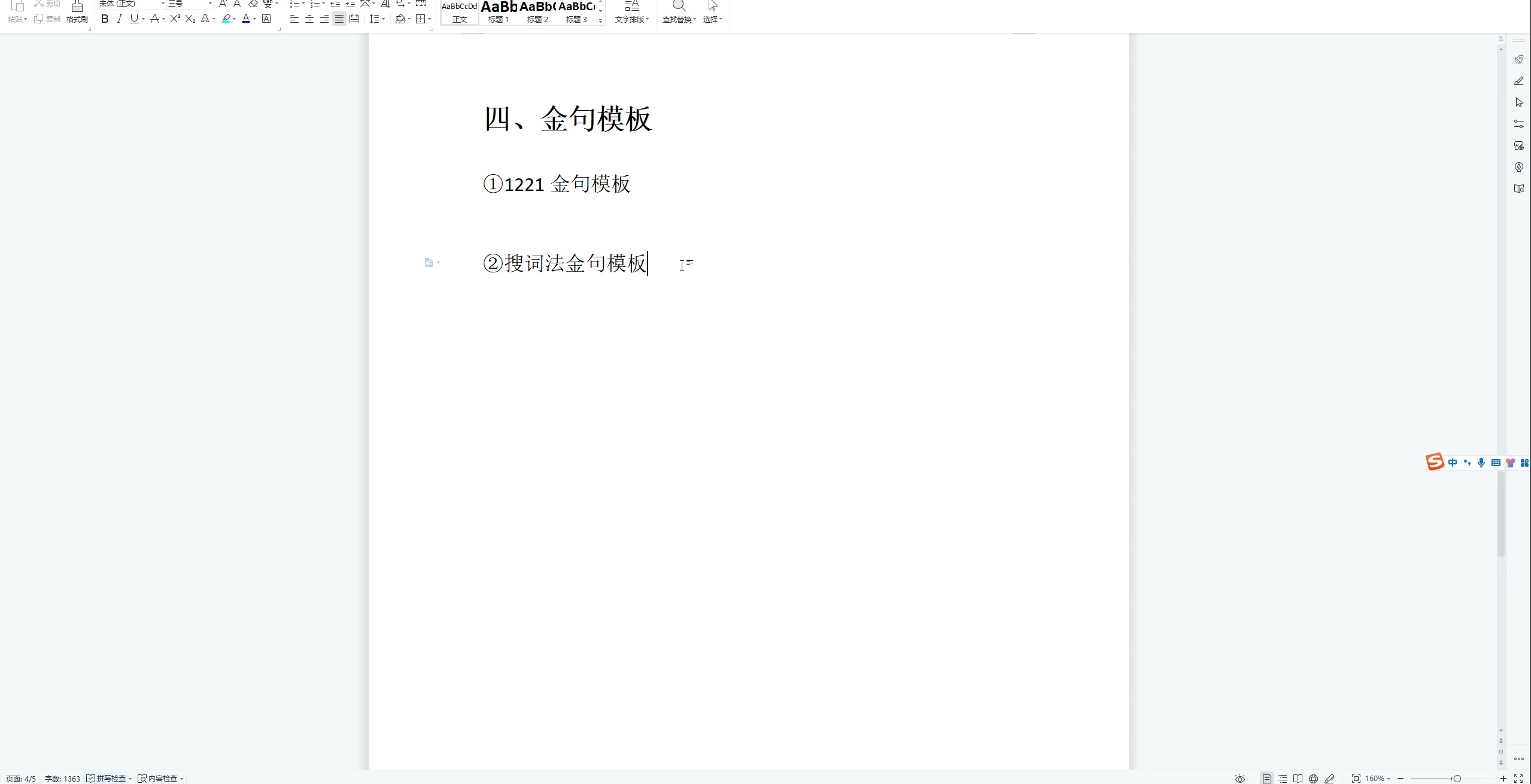Click the word count 字数: 1363
1531x784 pixels.
click(x=62, y=779)
